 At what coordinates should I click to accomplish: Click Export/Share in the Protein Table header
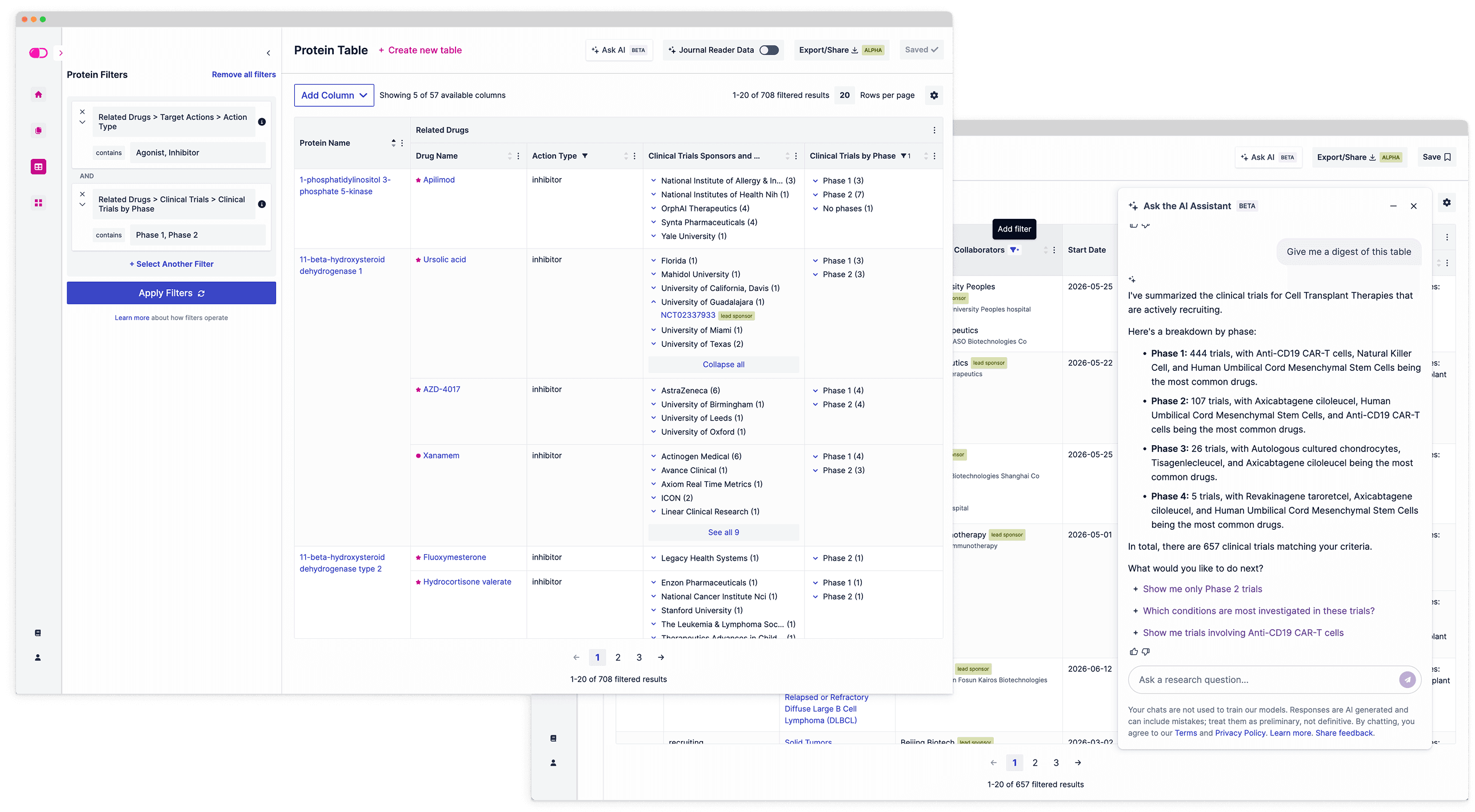click(841, 50)
